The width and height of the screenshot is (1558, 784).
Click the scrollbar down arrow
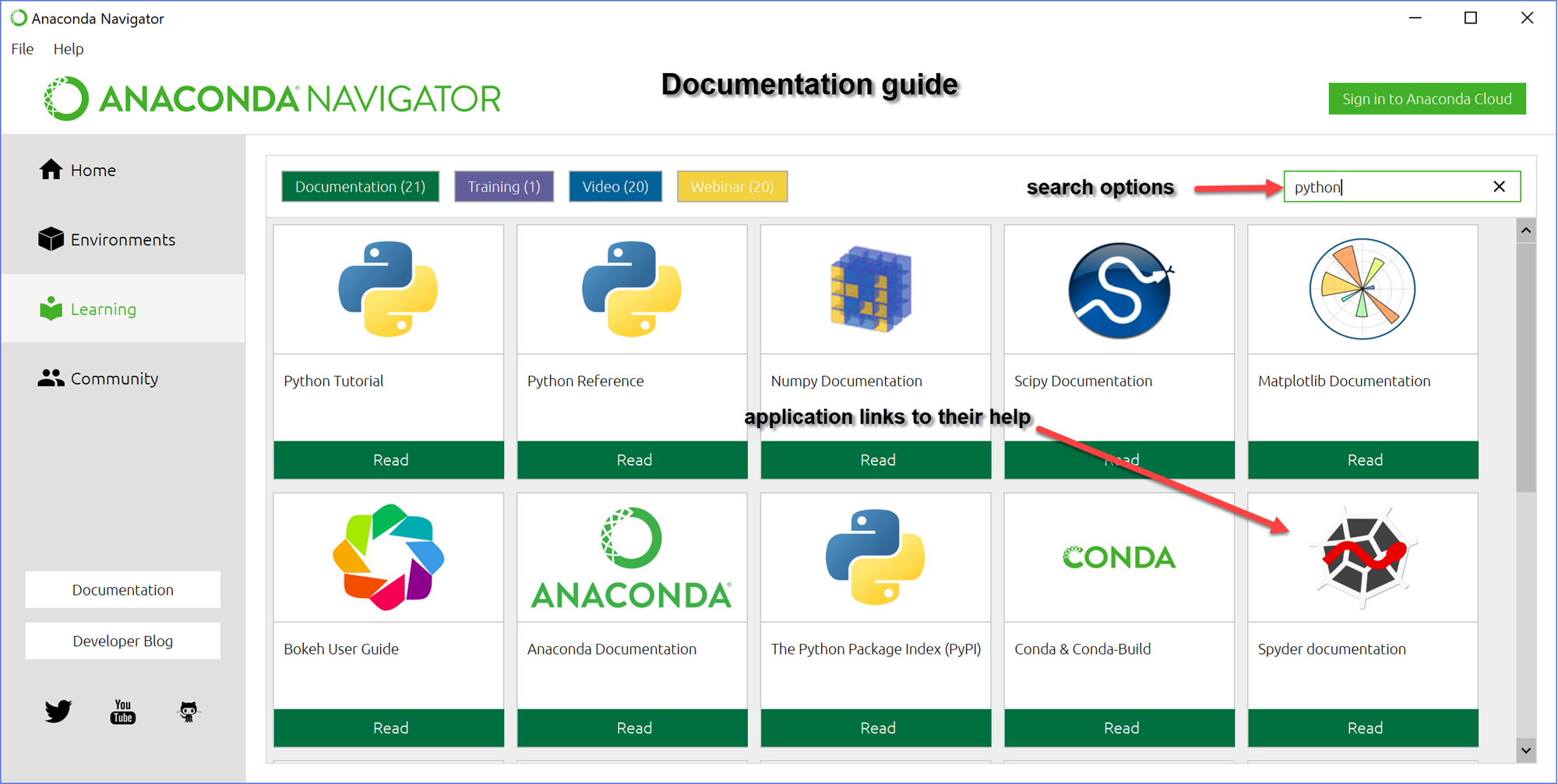point(1526,751)
